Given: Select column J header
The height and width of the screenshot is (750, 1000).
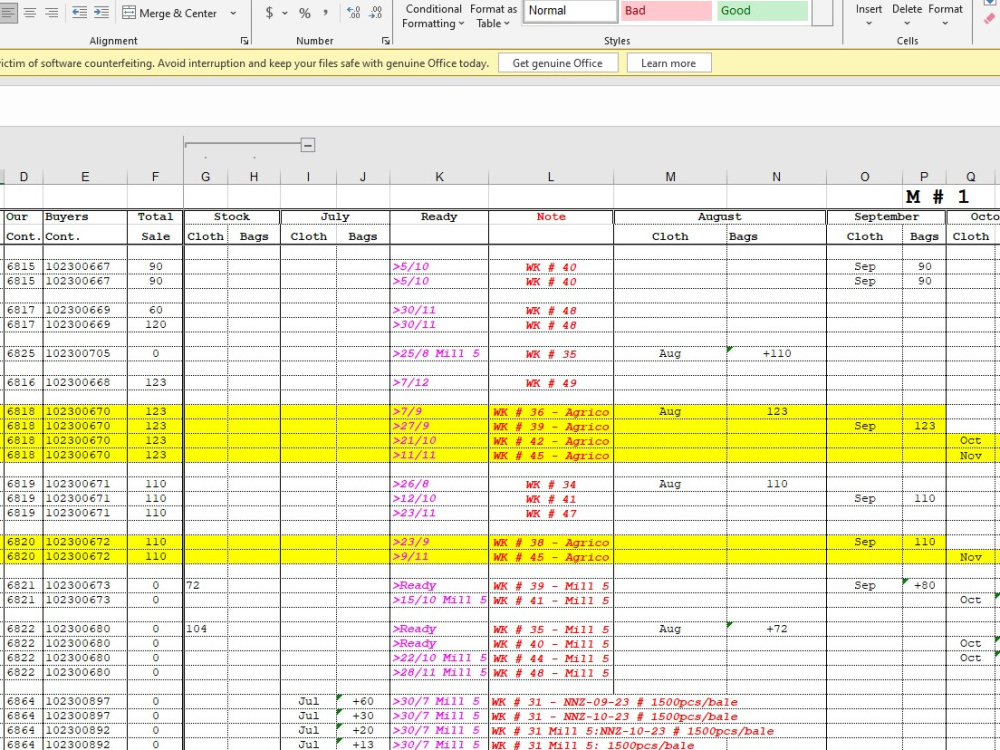Looking at the screenshot, I should [x=363, y=177].
